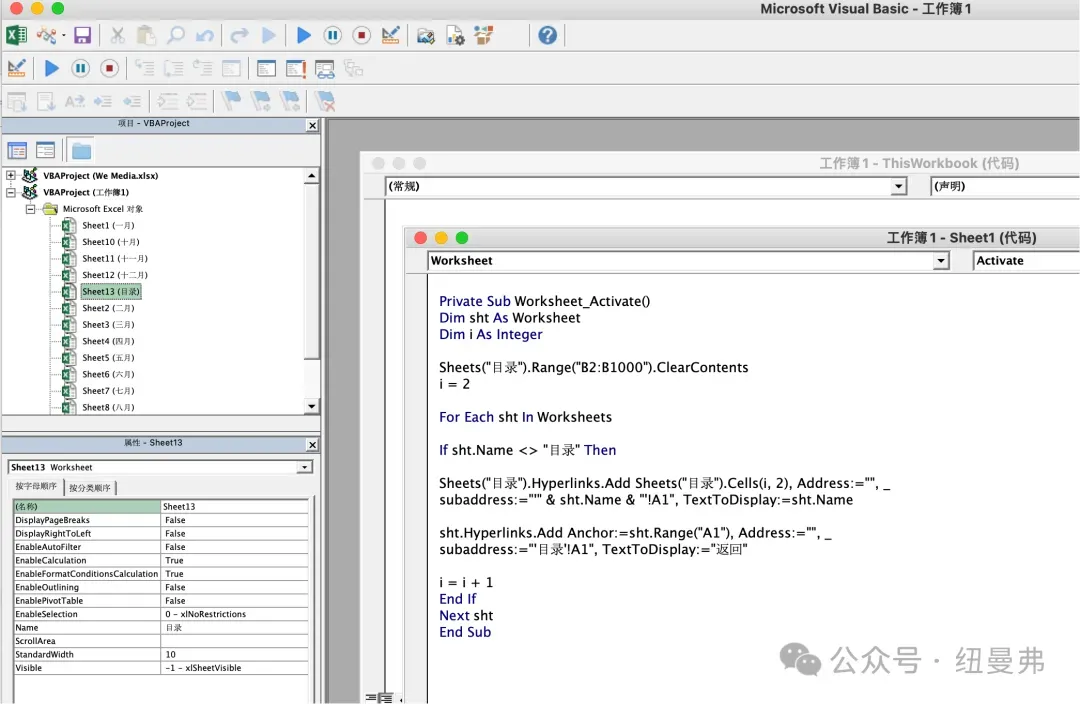The width and height of the screenshot is (1080, 704).
Task: Click the Step Over icon
Action: 174,68
